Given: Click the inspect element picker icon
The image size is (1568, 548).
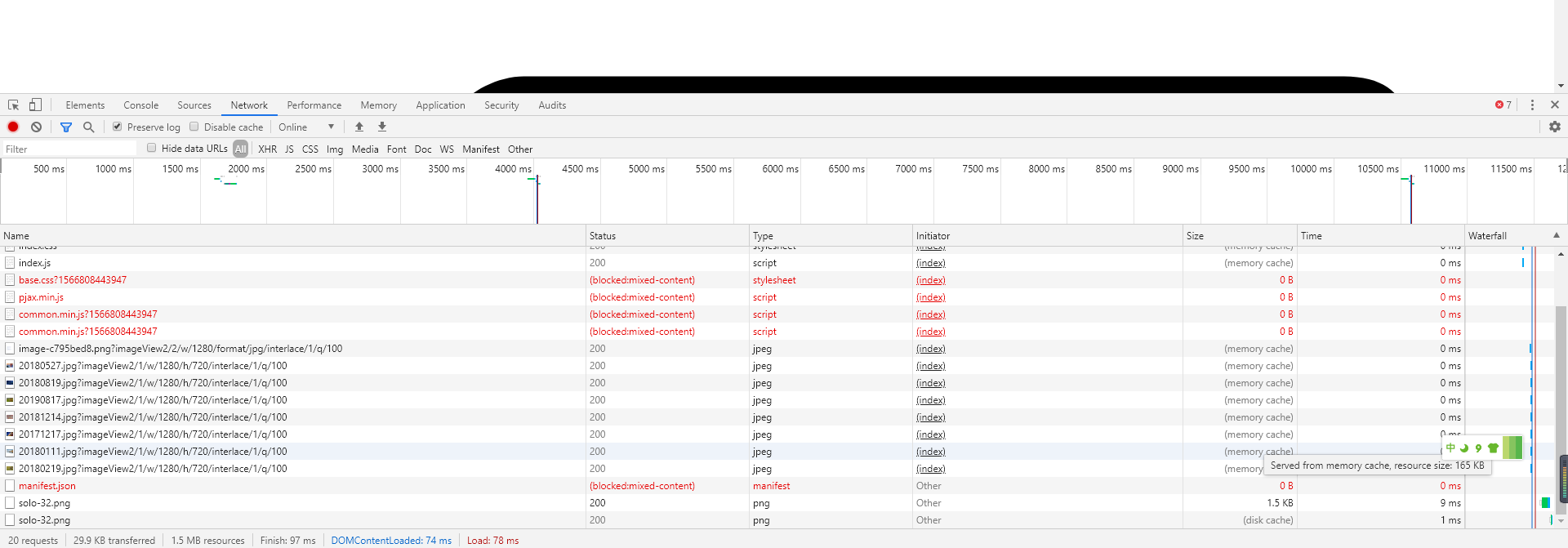Looking at the screenshot, I should (14, 105).
